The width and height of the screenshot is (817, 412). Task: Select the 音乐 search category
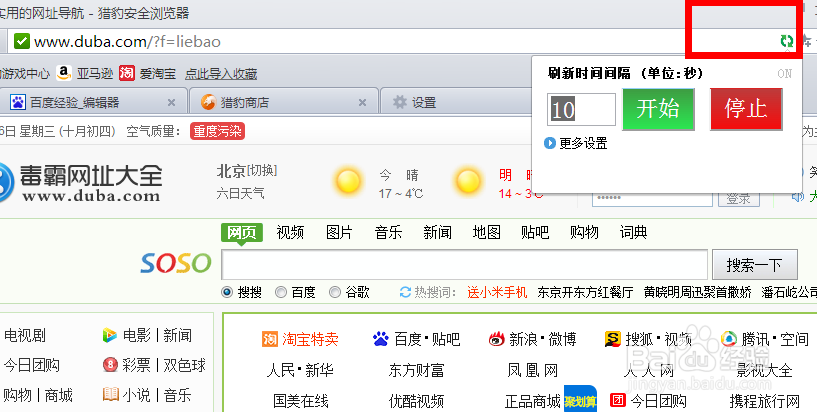[388, 232]
